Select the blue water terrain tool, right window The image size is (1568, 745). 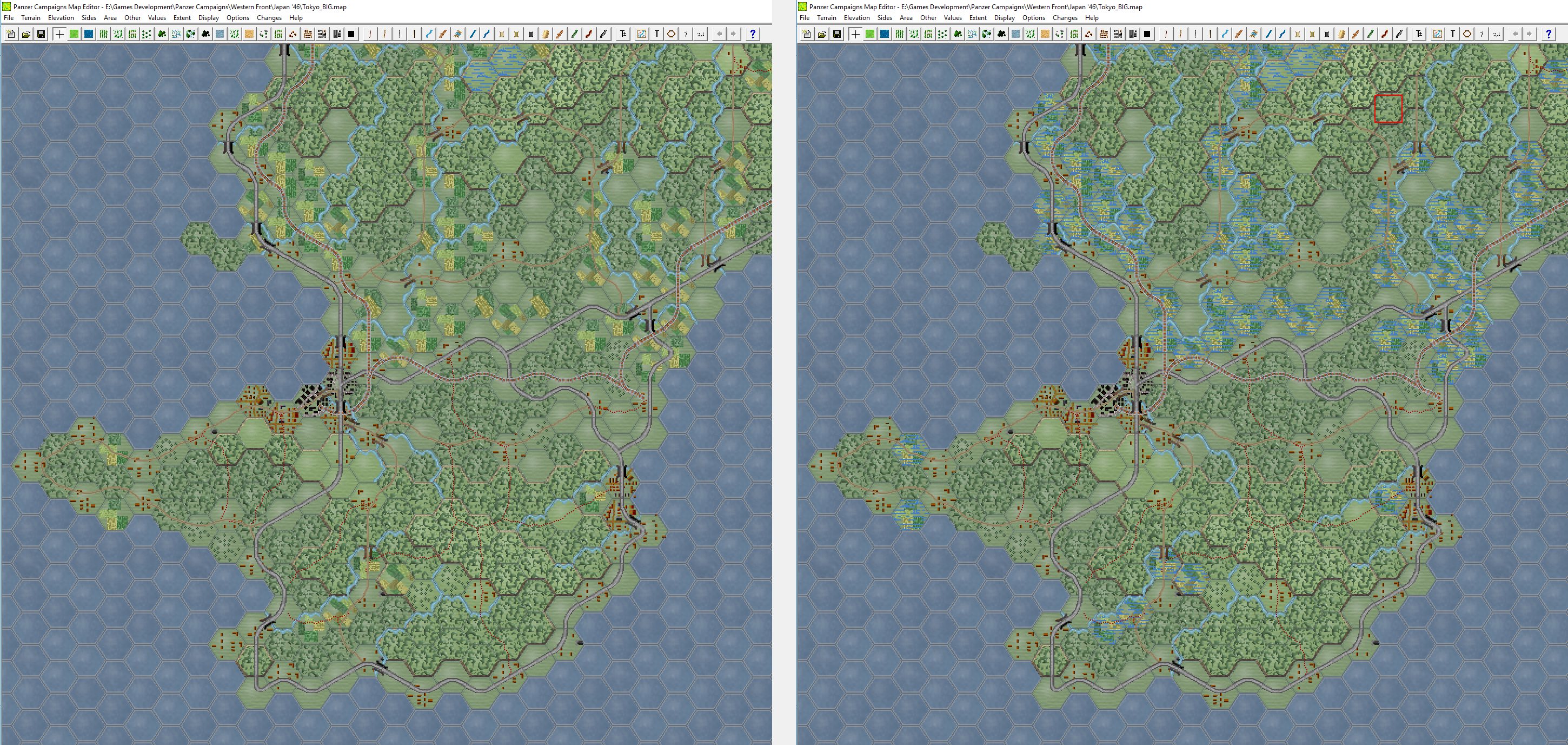tap(885, 34)
